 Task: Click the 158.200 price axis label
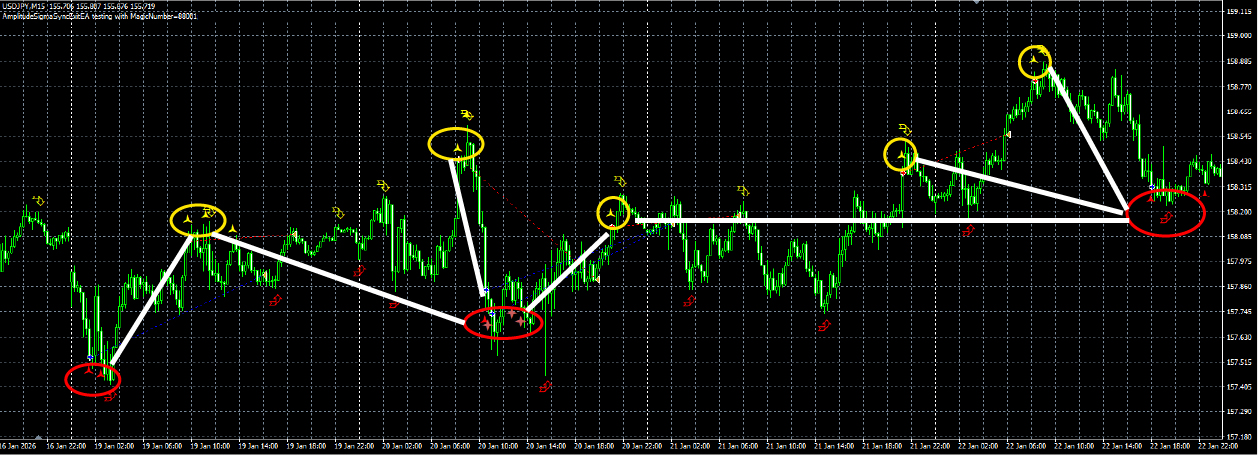(1239, 212)
